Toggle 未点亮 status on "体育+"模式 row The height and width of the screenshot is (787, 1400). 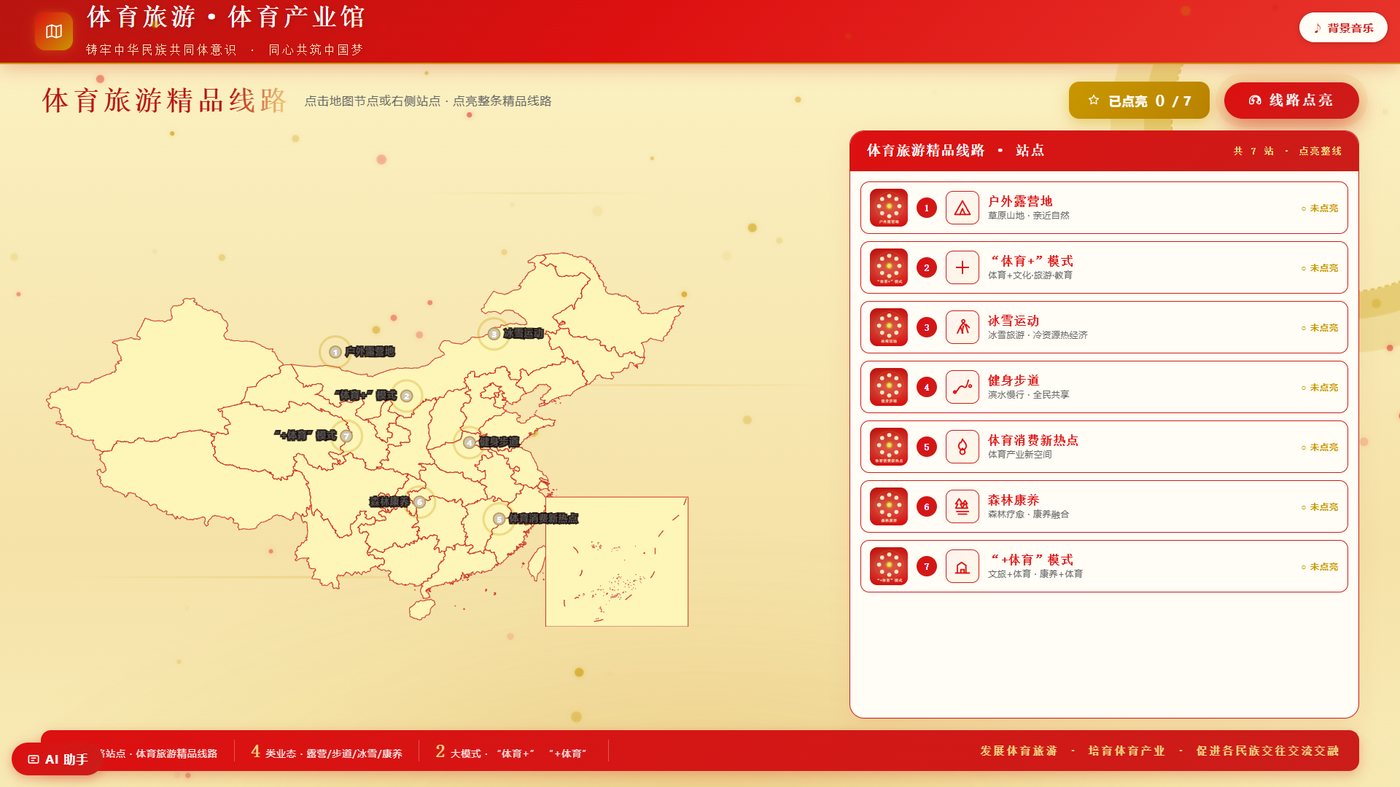(x=1319, y=268)
